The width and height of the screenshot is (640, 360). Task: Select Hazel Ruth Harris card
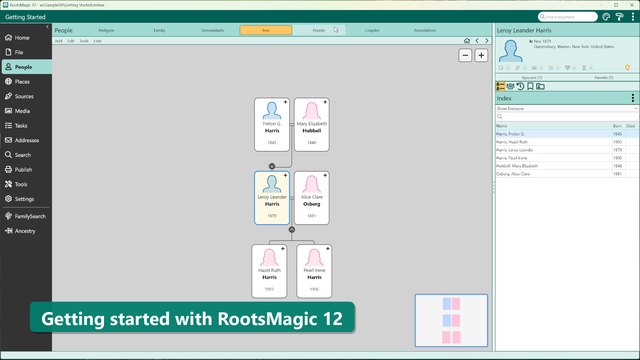pos(269,271)
